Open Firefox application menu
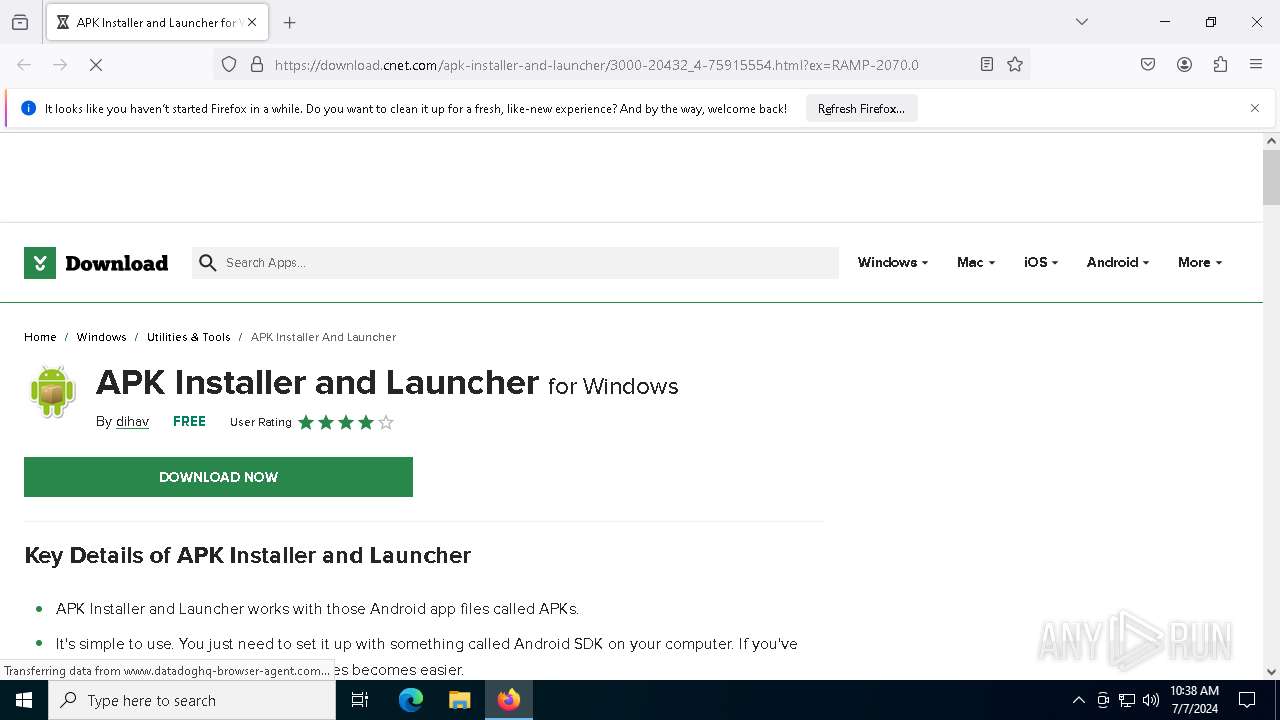This screenshot has height=720, width=1280. pyautogui.click(x=1256, y=65)
